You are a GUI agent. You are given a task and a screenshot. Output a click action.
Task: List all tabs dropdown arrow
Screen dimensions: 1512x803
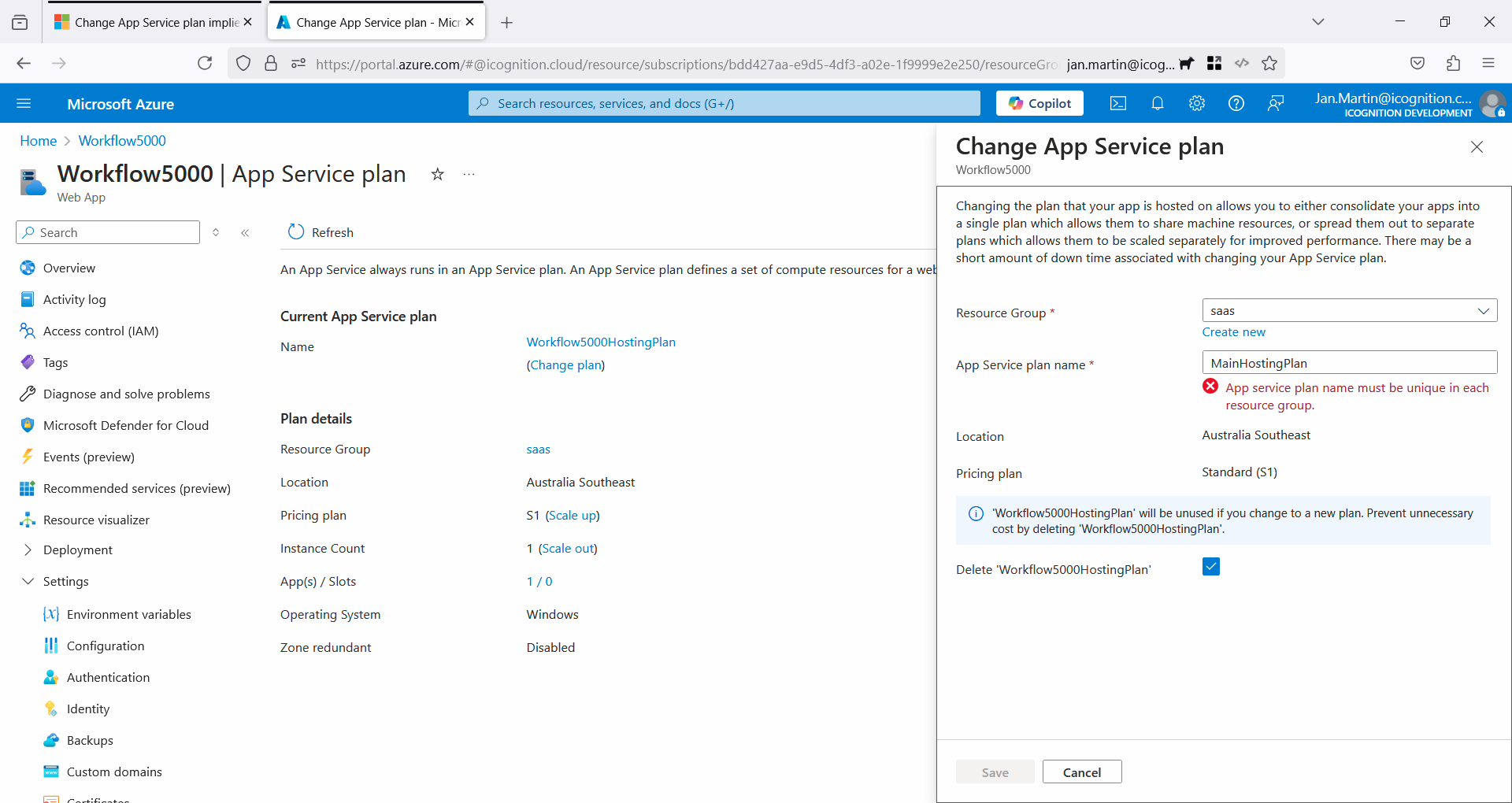[x=1318, y=22]
